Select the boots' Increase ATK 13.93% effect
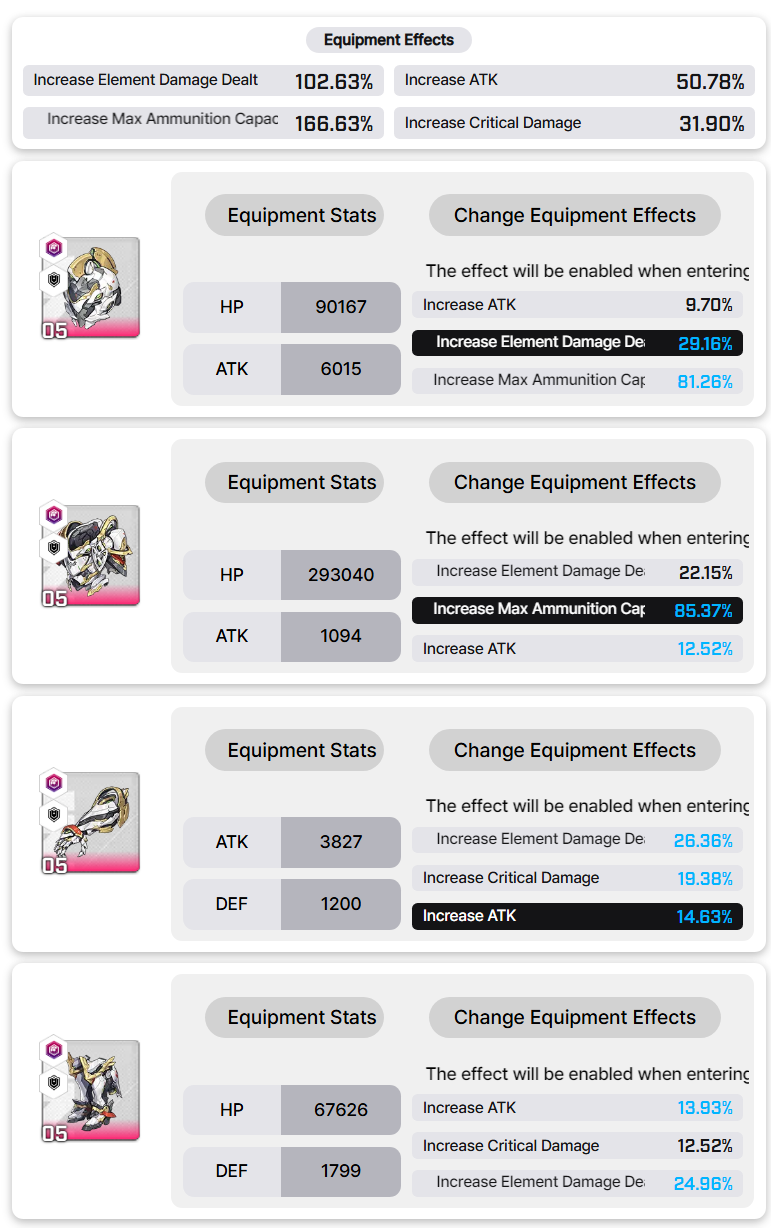This screenshot has height=1228, width=771. tap(577, 1107)
